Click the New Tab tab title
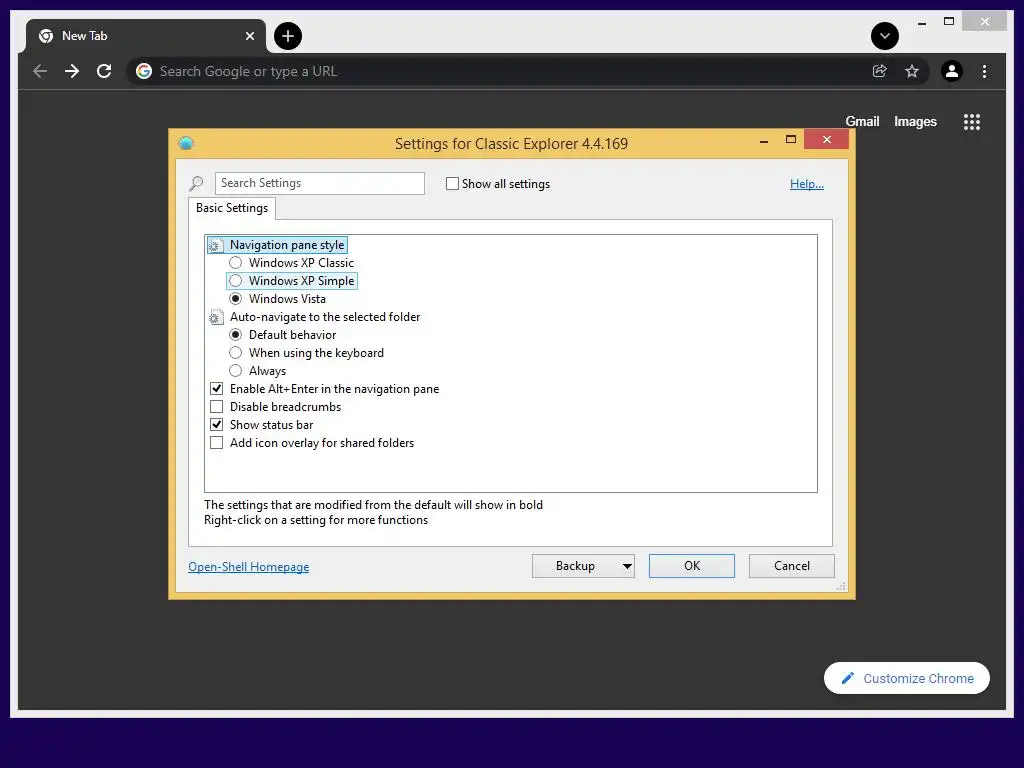 84,36
